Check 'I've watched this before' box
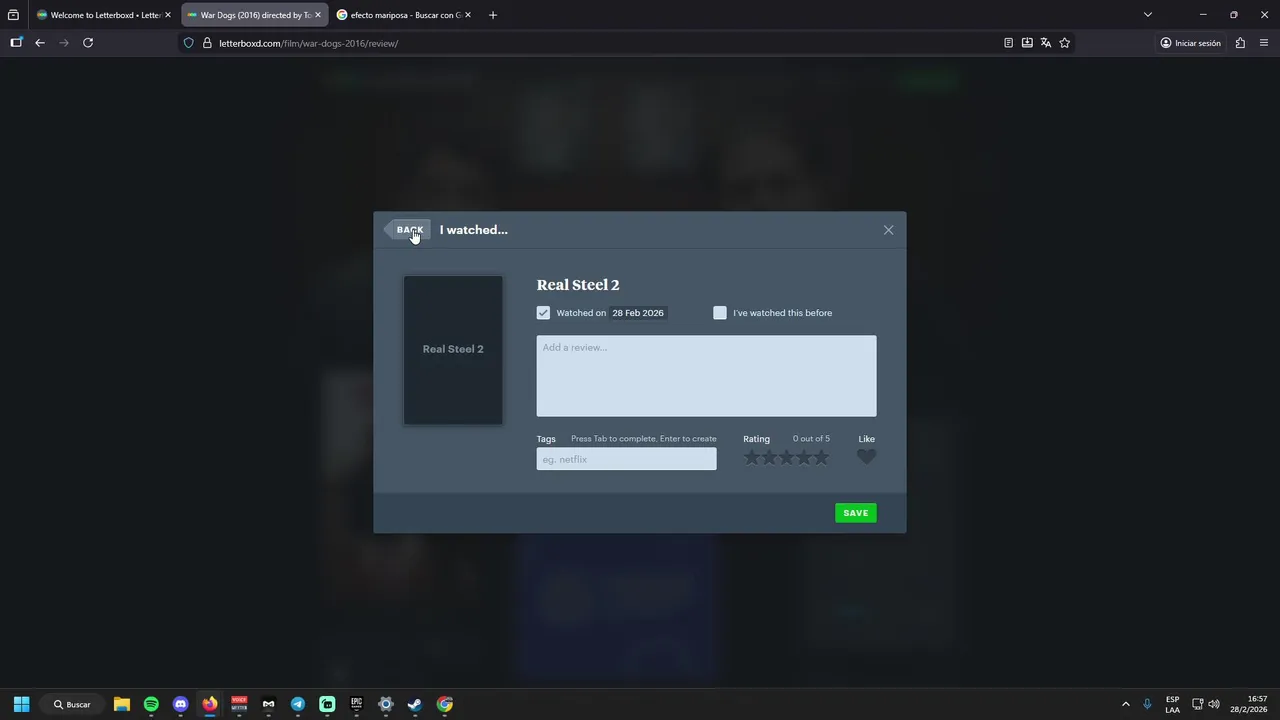The width and height of the screenshot is (1280, 720). (720, 313)
